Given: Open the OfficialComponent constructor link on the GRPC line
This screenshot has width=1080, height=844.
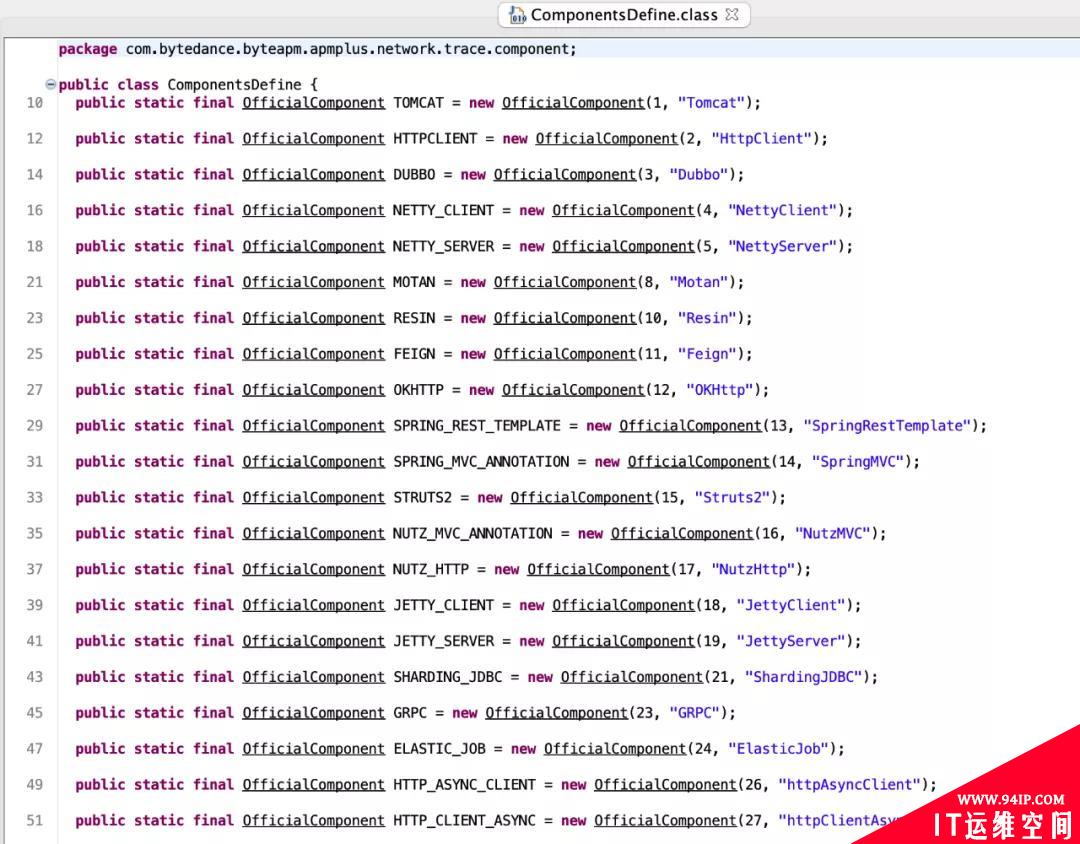Looking at the screenshot, I should 557,713.
